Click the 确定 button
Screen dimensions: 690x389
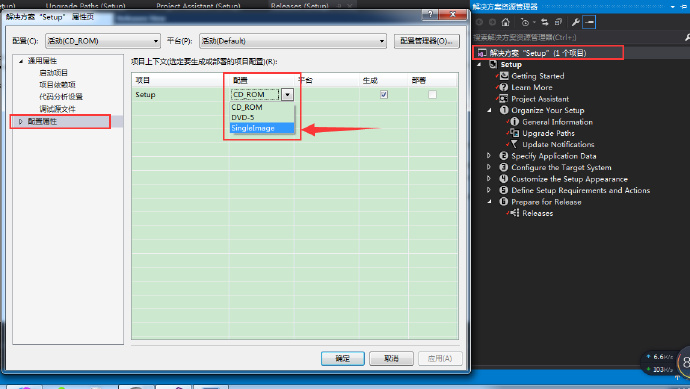(343, 358)
